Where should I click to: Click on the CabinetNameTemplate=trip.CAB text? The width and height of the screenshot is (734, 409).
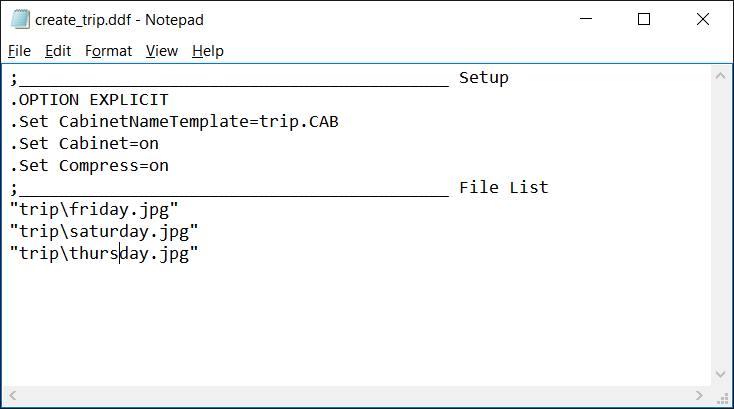point(198,122)
